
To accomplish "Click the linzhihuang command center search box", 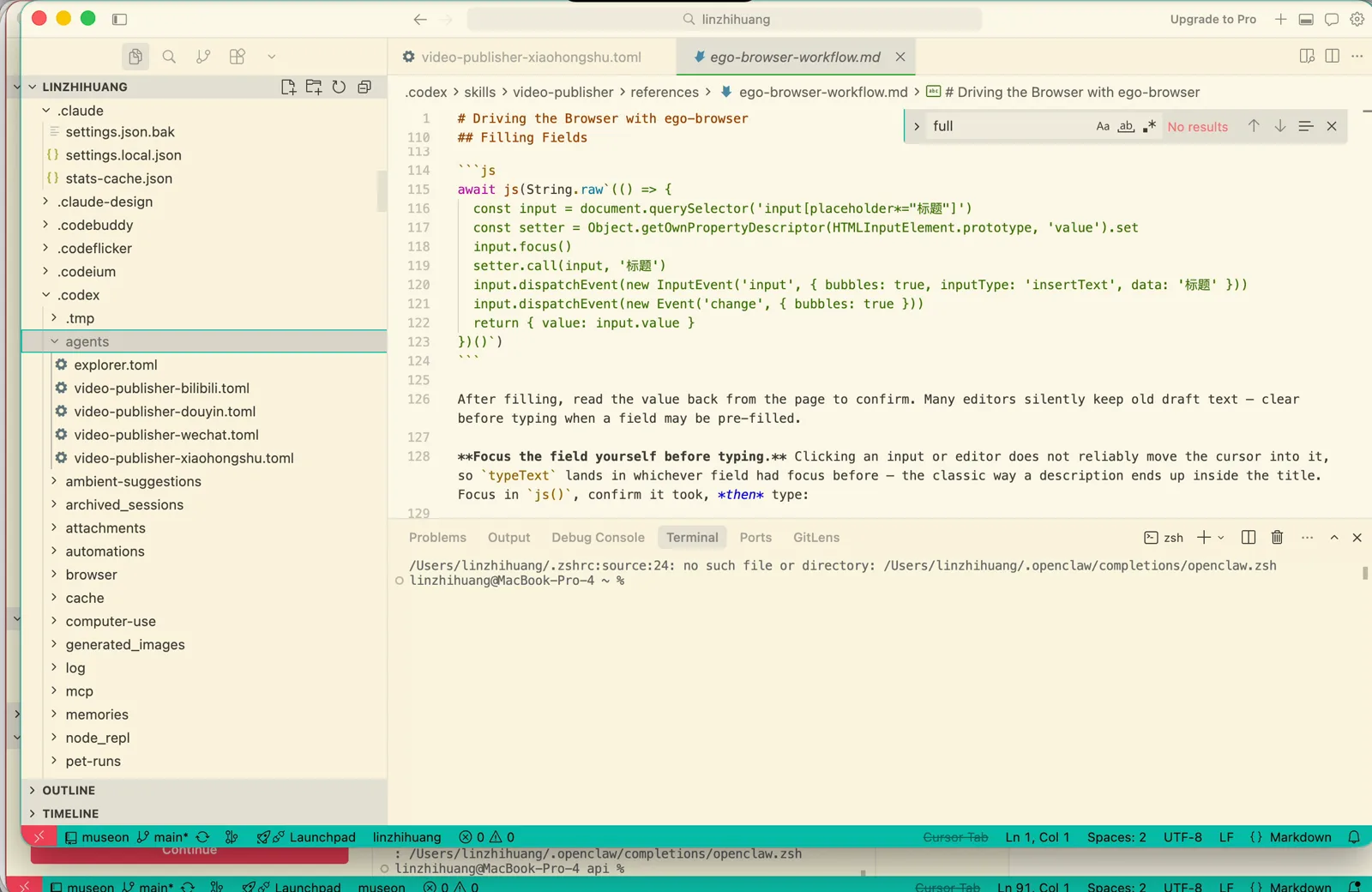I will pyautogui.click(x=725, y=19).
